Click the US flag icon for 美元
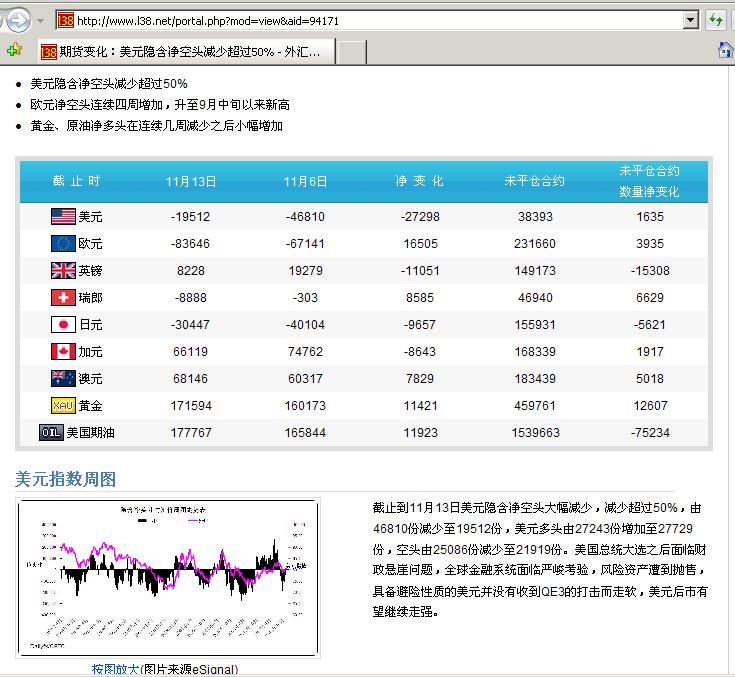The height and width of the screenshot is (677, 735). [x=63, y=216]
